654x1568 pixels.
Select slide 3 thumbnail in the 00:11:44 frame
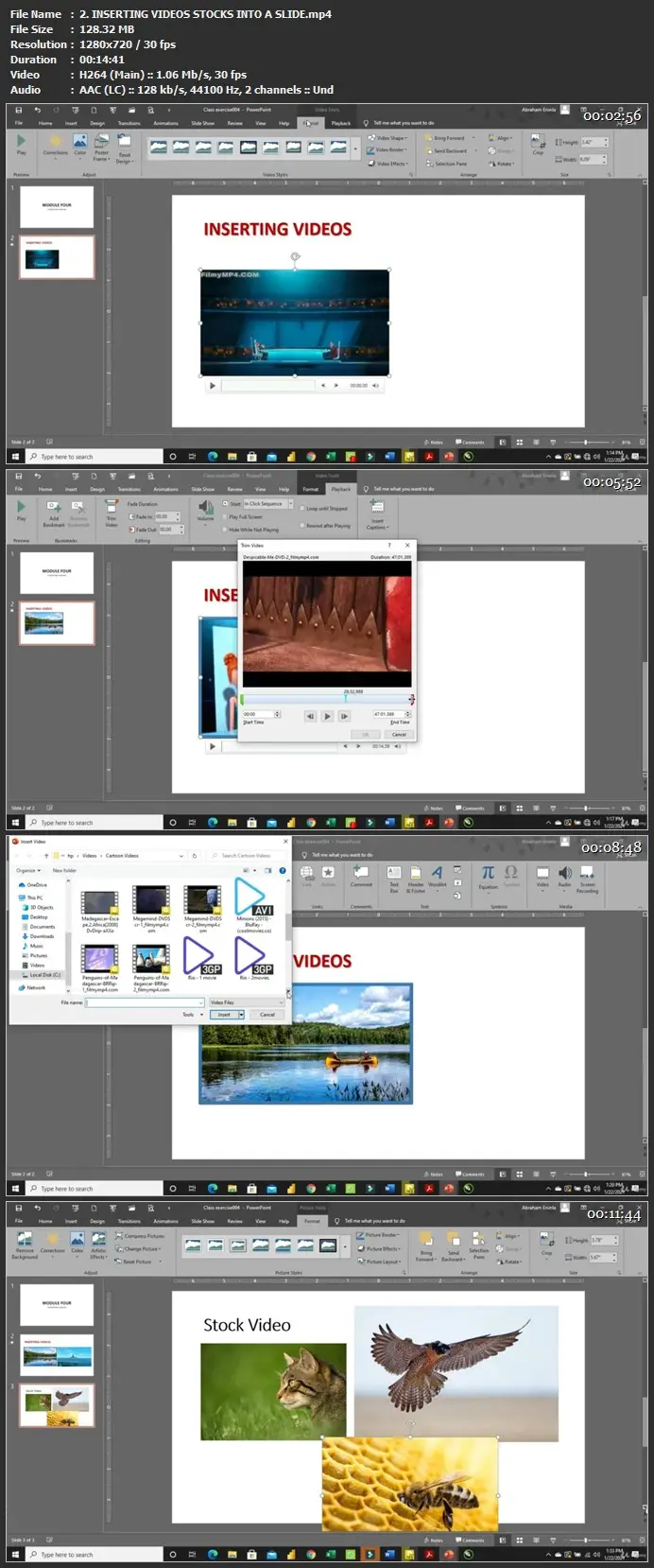pyautogui.click(x=57, y=1405)
